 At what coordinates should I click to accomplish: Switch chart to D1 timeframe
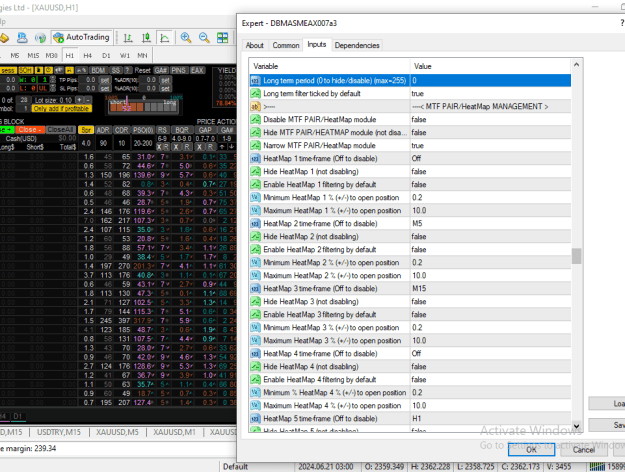click(x=106, y=55)
